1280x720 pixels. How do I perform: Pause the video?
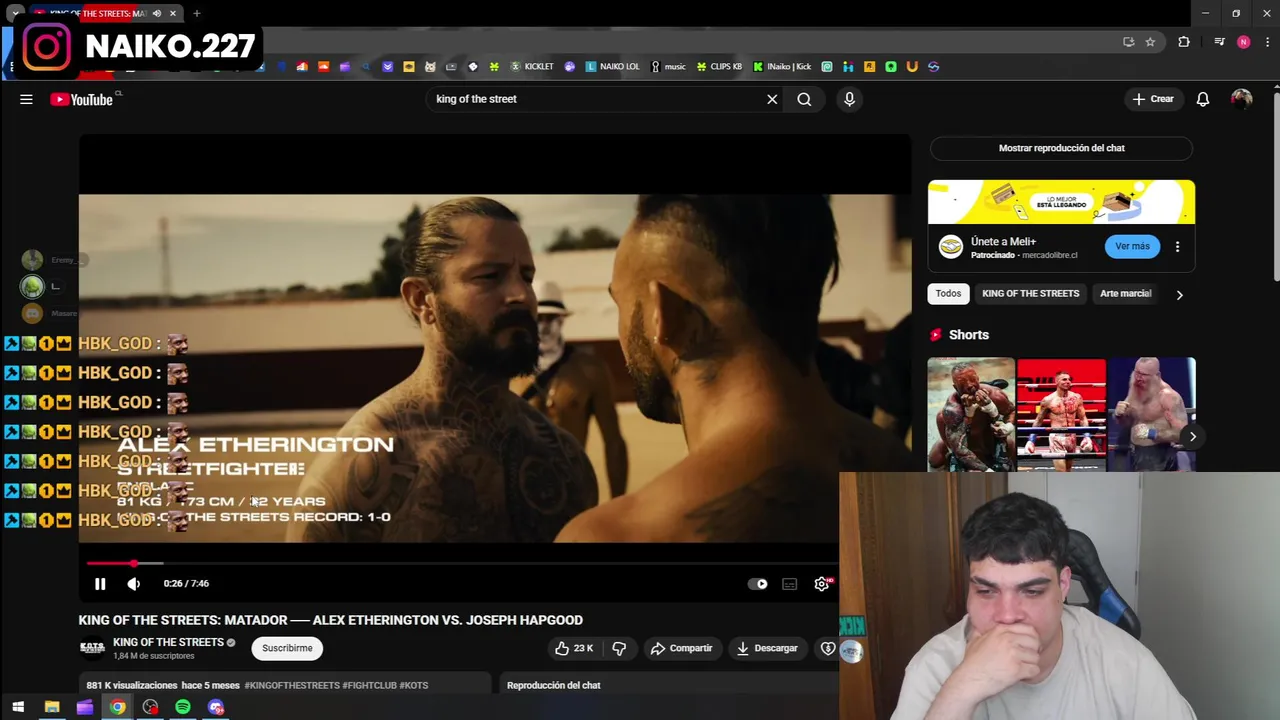click(100, 584)
